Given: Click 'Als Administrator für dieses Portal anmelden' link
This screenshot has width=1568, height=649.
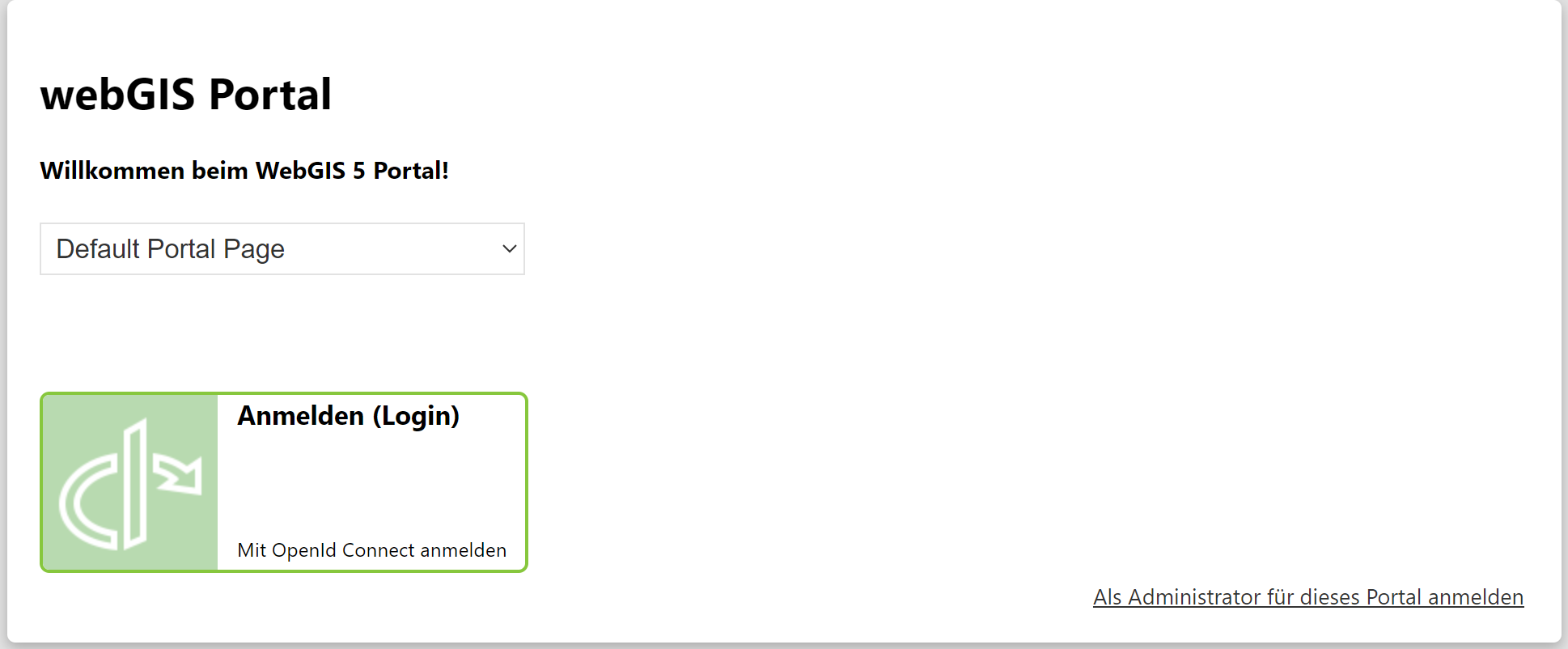Looking at the screenshot, I should [1308, 597].
